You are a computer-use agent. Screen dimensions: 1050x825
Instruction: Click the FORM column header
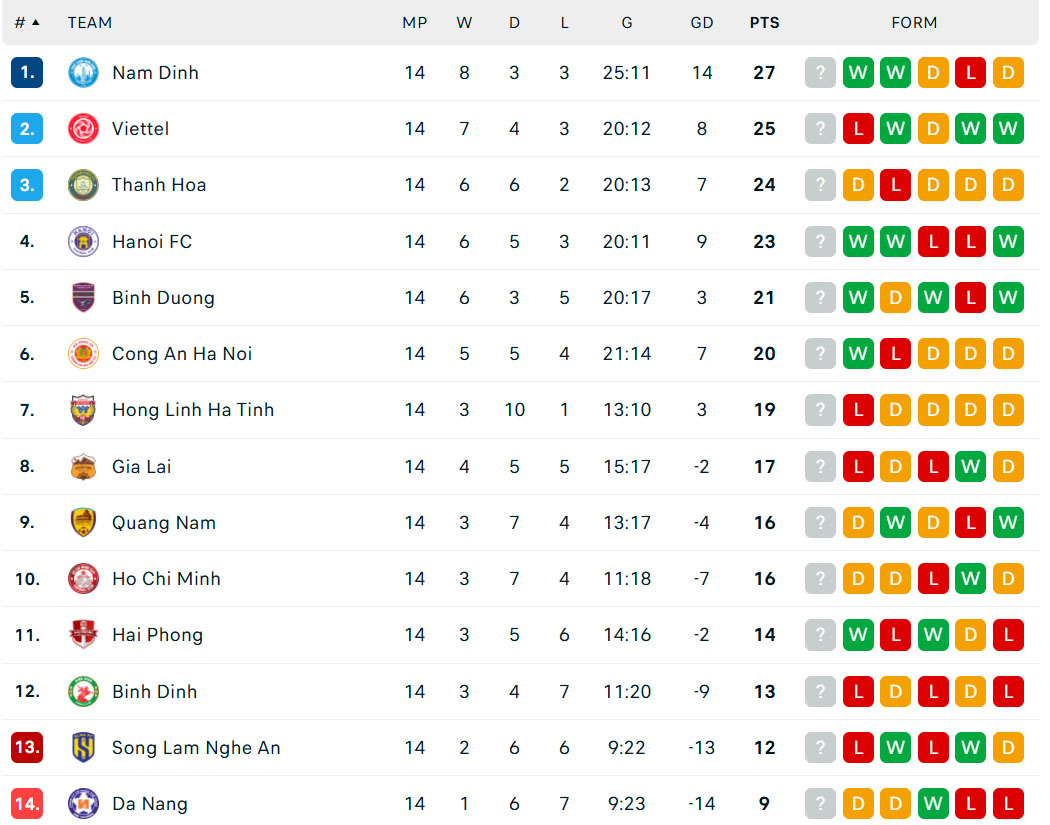[x=914, y=23]
